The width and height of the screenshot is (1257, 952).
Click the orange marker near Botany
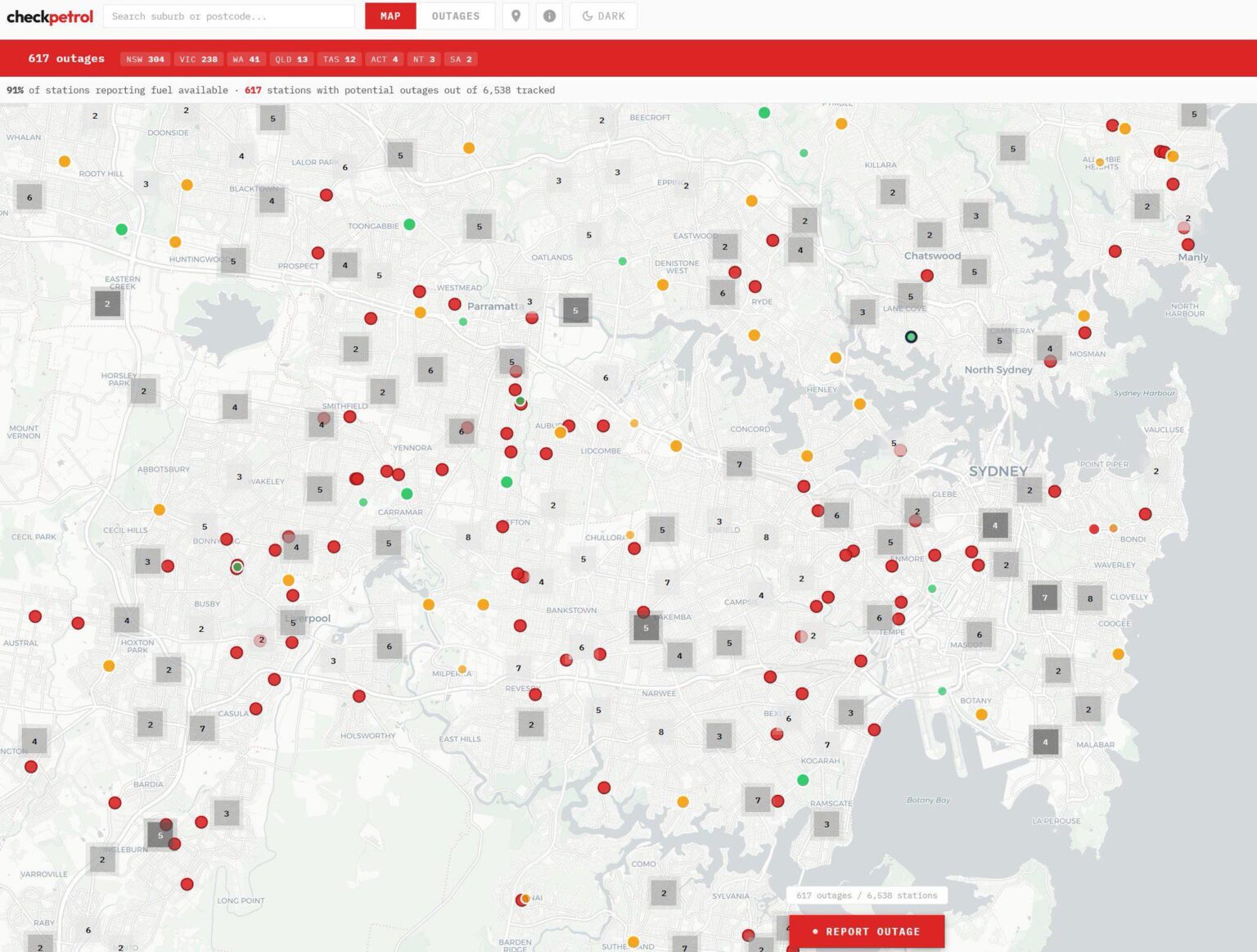pyautogui.click(x=981, y=715)
